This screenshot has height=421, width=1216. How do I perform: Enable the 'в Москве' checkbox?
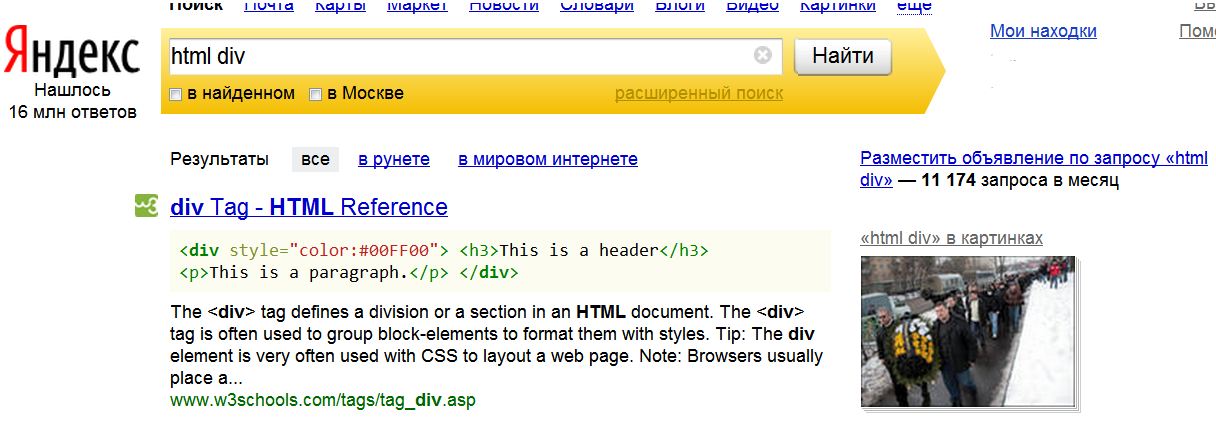316,94
